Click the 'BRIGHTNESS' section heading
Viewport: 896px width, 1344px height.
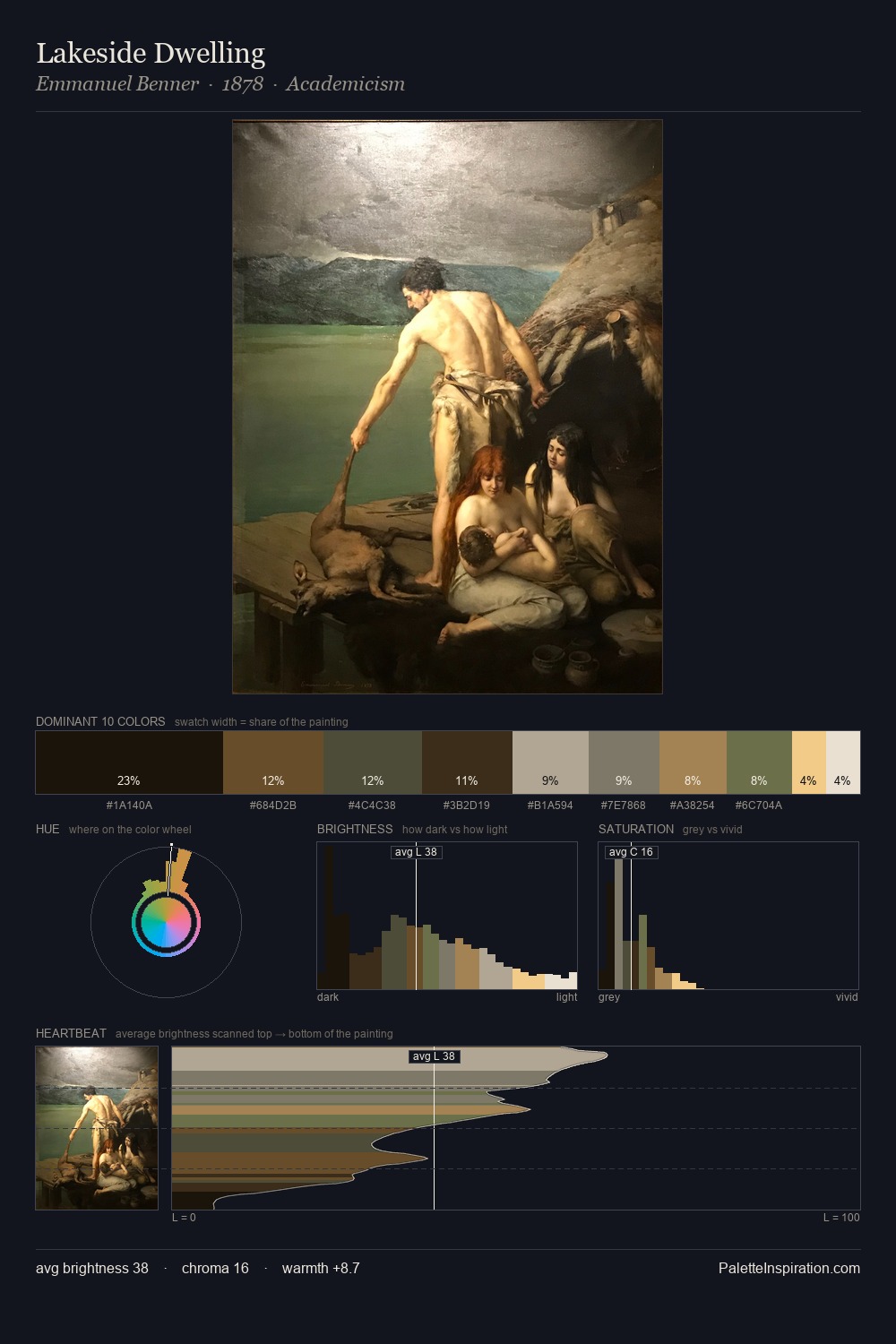coord(355,829)
